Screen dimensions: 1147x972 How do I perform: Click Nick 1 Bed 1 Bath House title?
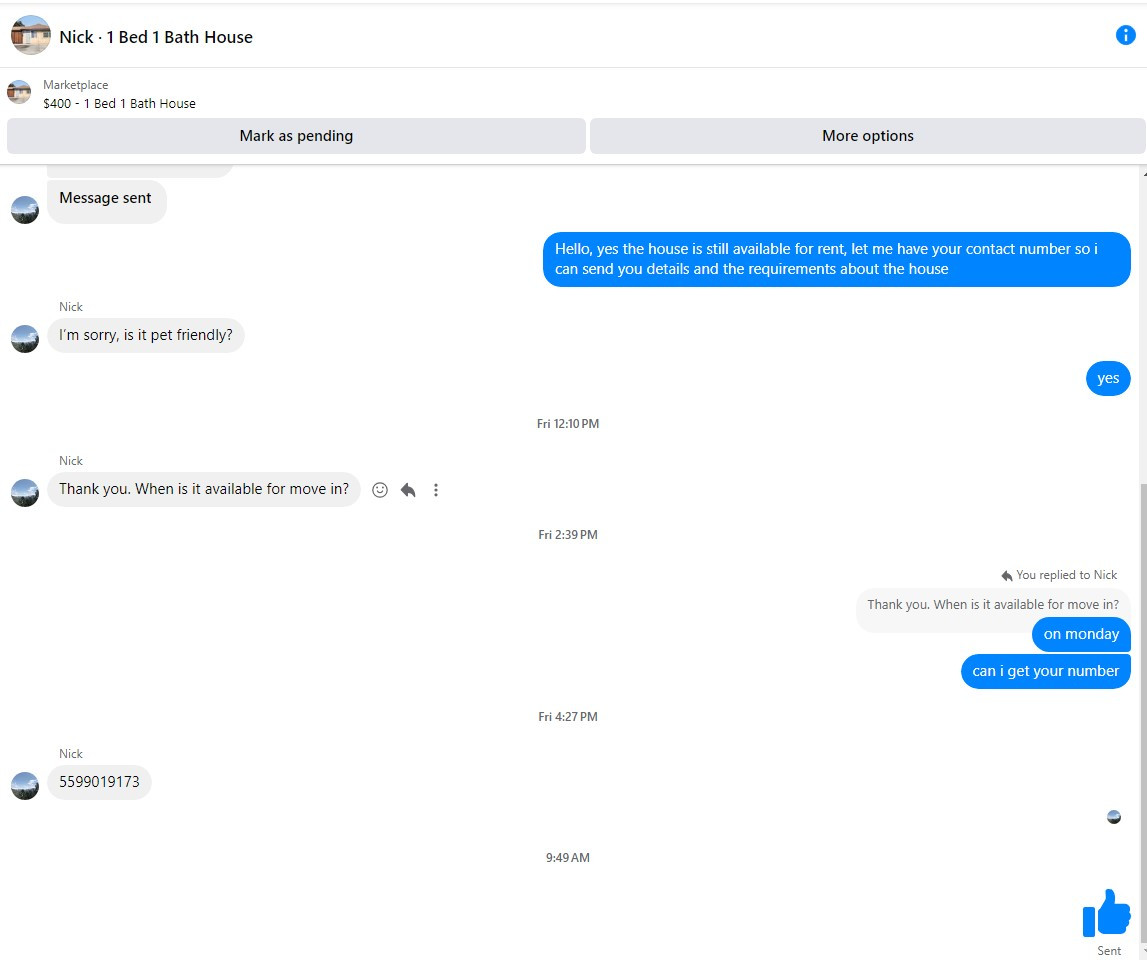pyautogui.click(x=156, y=37)
